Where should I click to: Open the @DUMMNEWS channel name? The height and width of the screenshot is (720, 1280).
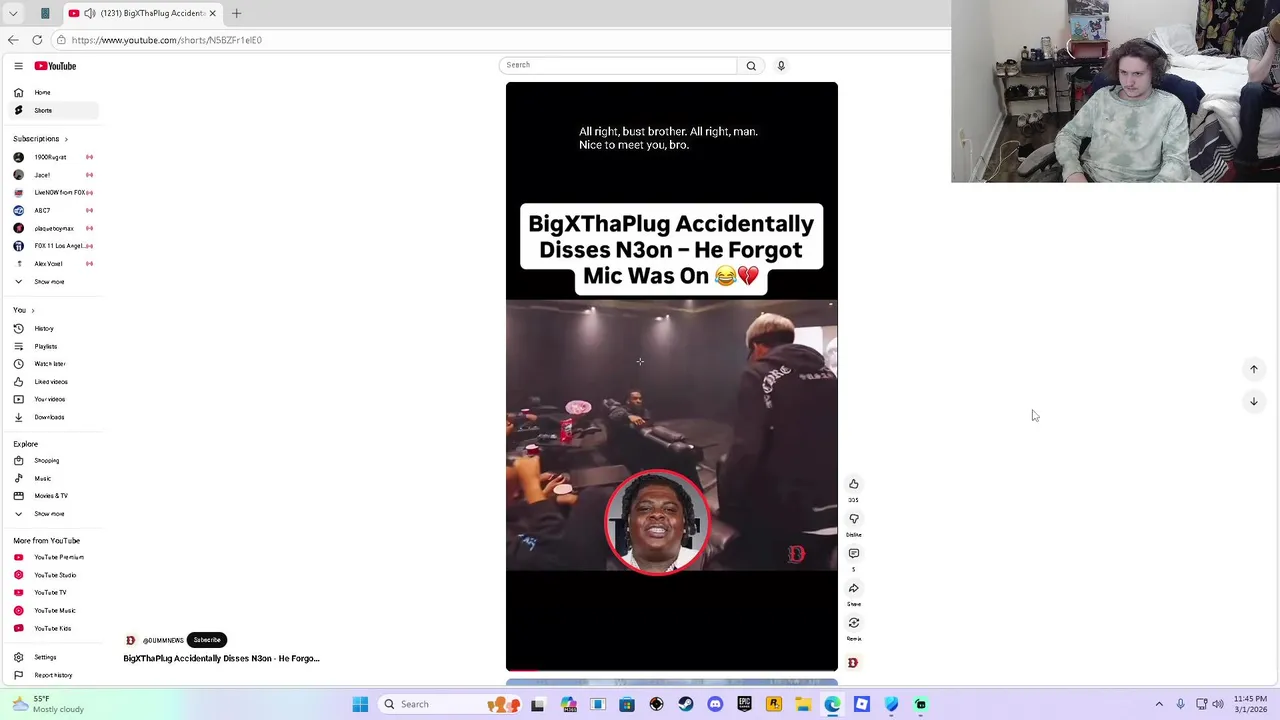[163, 641]
